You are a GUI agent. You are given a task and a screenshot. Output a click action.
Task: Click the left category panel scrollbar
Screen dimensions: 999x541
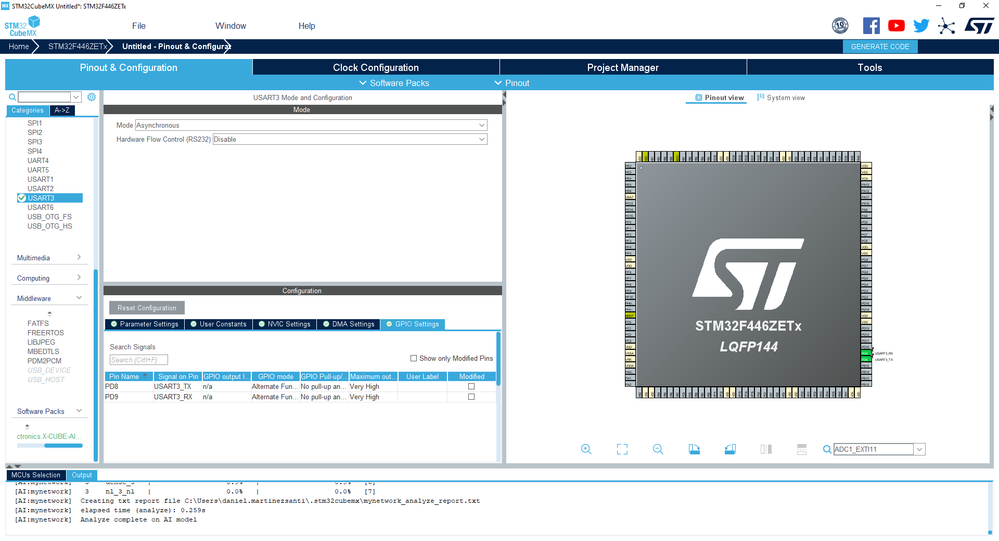96,364
